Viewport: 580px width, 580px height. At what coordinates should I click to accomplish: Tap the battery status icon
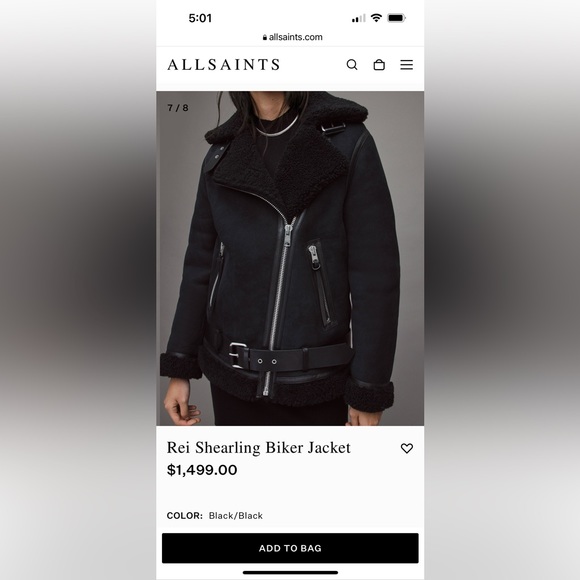[x=396, y=18]
